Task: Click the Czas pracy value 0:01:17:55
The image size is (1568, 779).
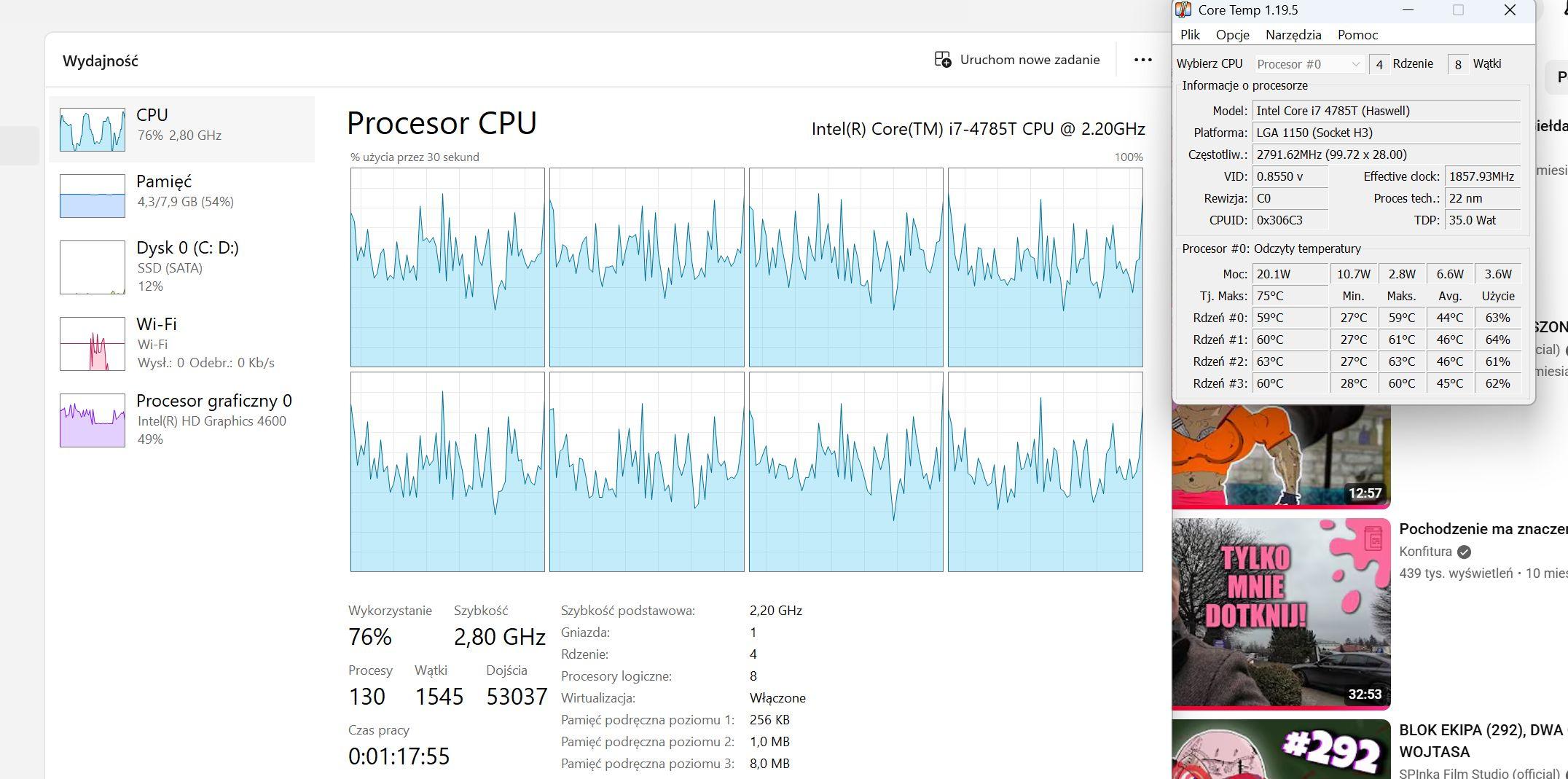Action: click(x=399, y=756)
